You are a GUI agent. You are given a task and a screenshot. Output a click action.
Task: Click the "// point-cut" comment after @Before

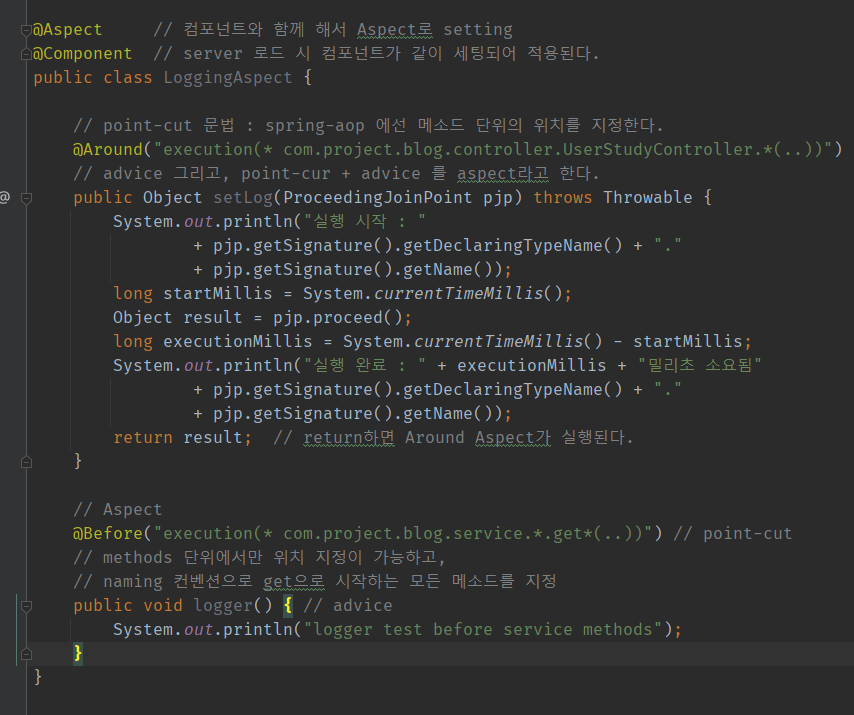pyautogui.click(x=733, y=533)
